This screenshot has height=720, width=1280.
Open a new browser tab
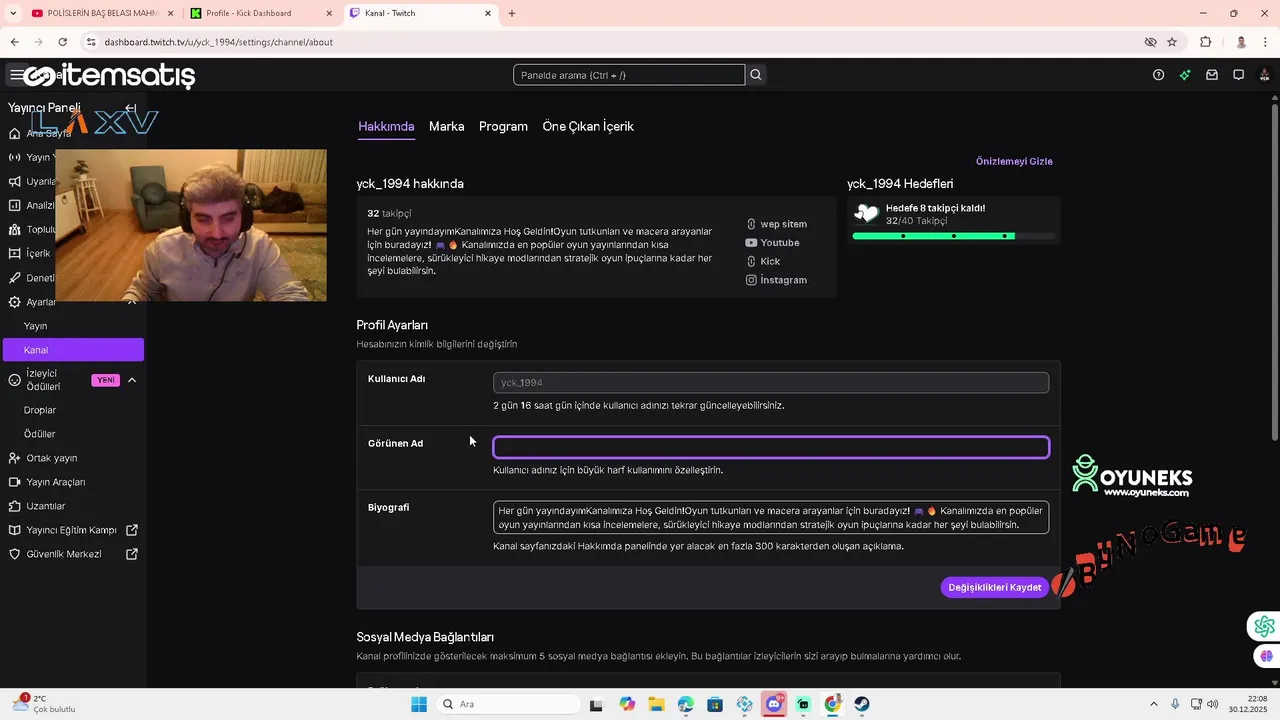512,13
